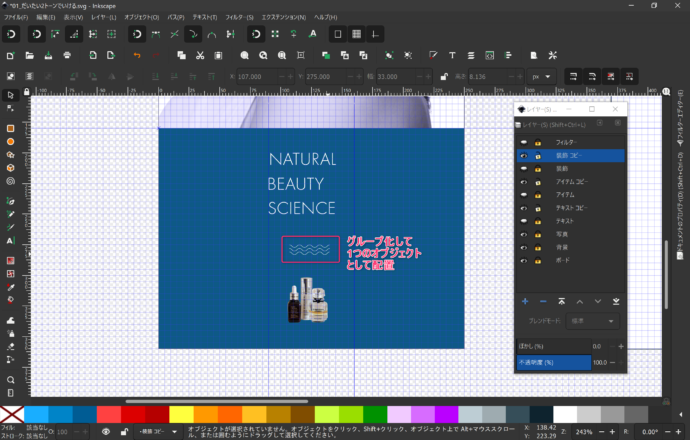
Task: Click the Export icon
Action: point(111,55)
